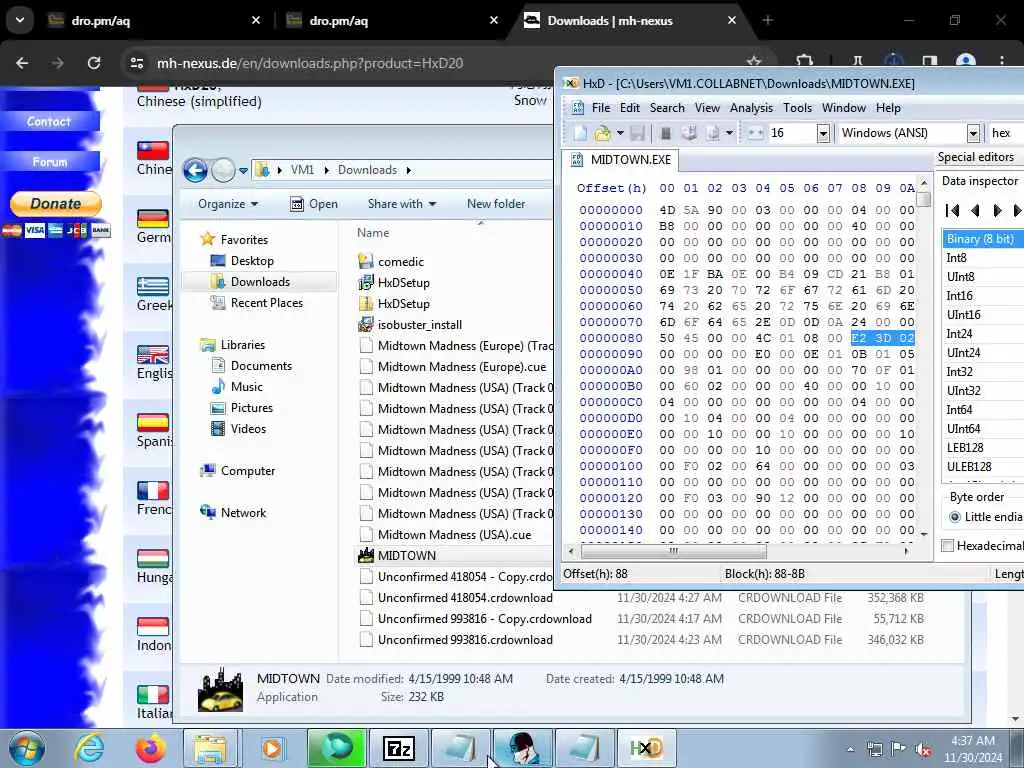Go to previous byte in Data inspector
Screen dimensions: 1024x768
(x=975, y=210)
